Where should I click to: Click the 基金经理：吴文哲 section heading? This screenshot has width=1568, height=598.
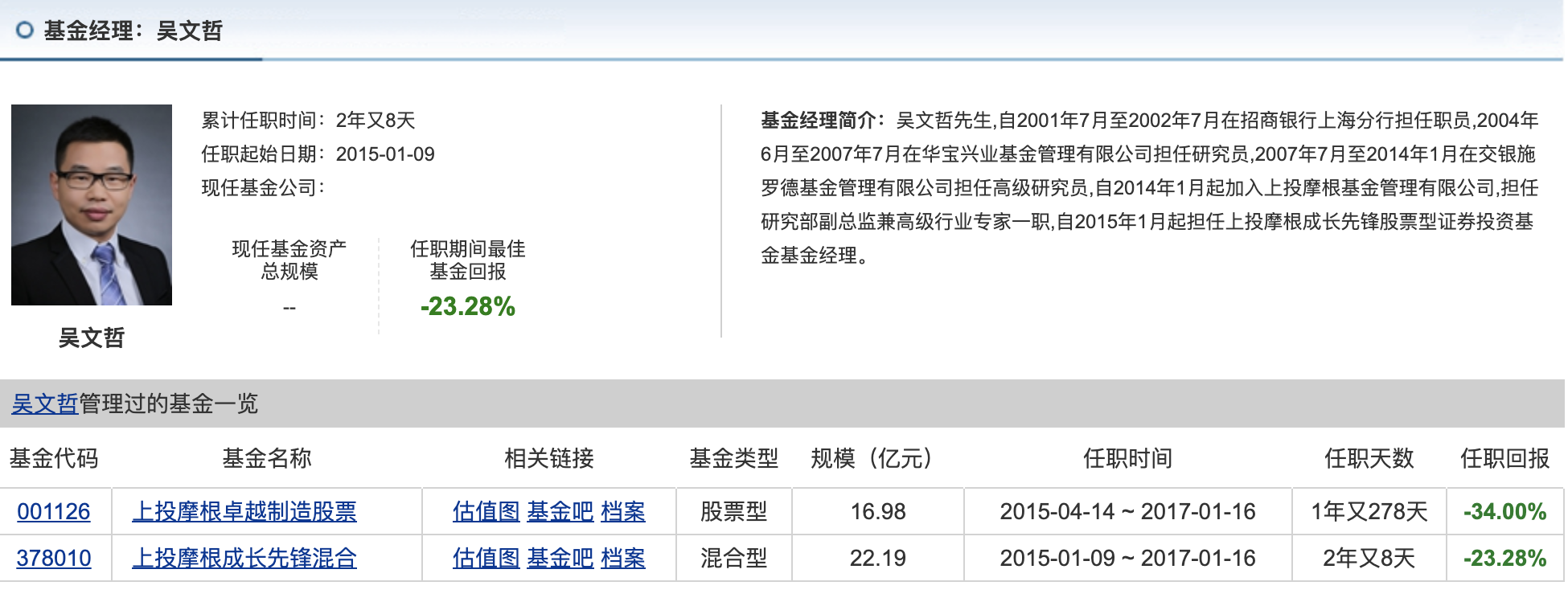pos(133,31)
